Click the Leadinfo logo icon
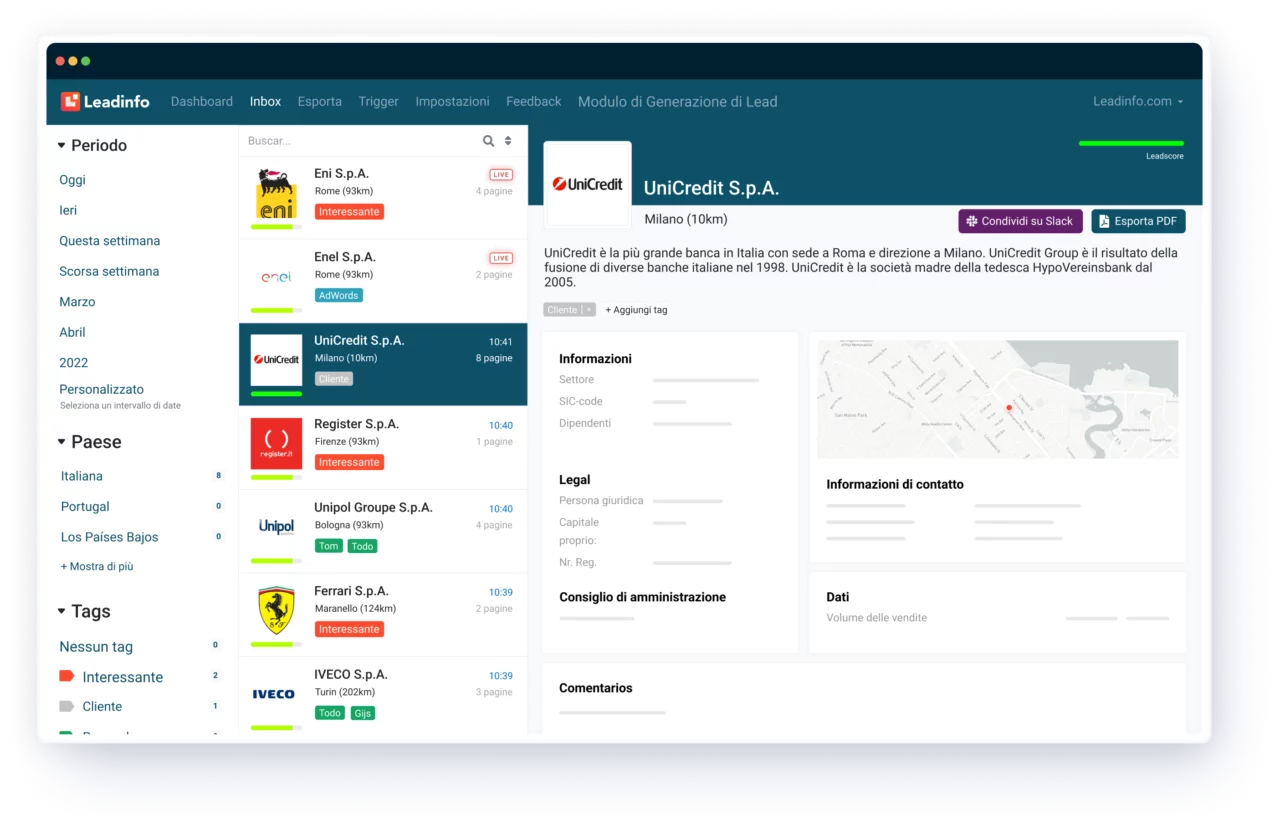This screenshot has width=1280, height=830. tap(70, 101)
